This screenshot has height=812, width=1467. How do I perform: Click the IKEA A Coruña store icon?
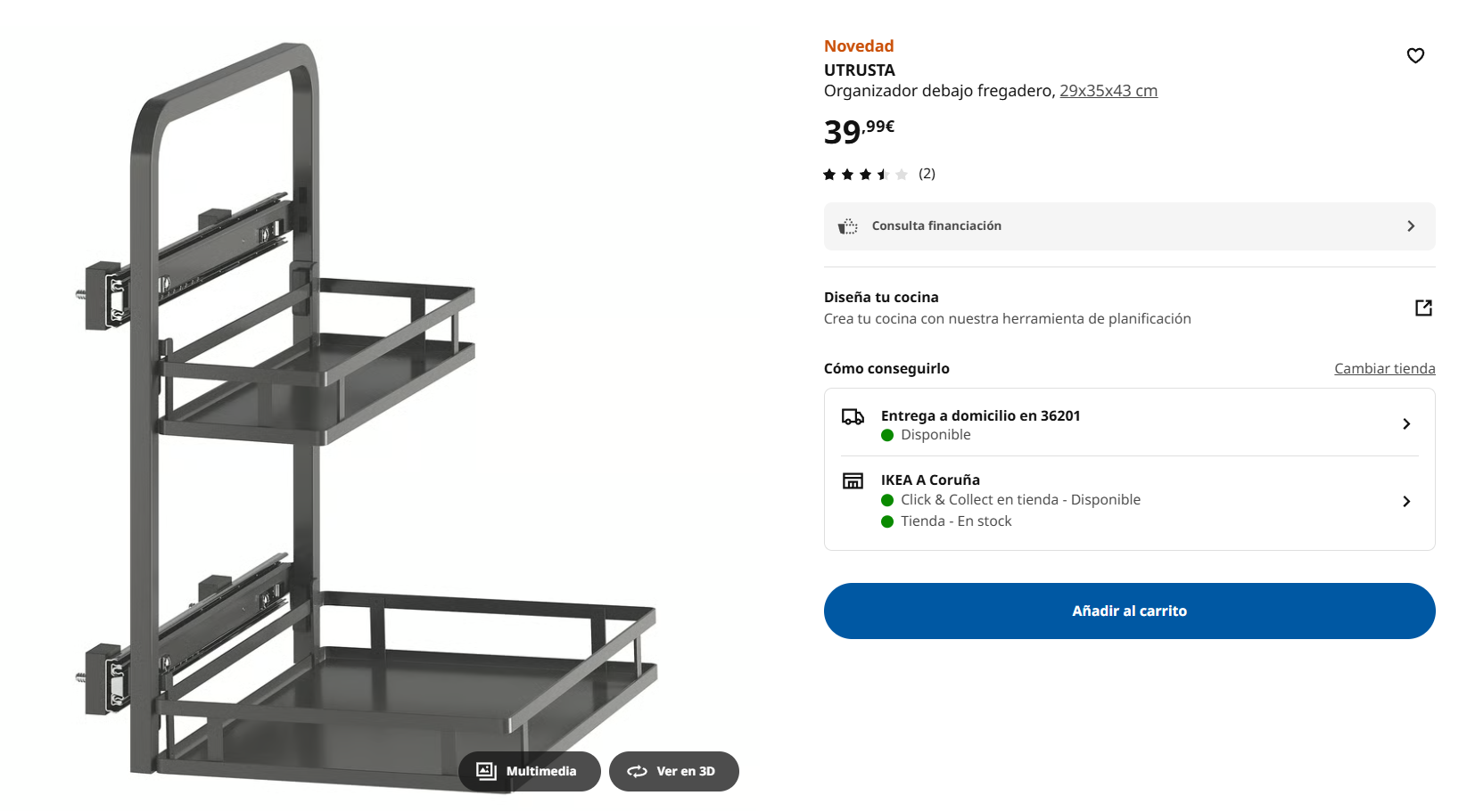pos(853,481)
